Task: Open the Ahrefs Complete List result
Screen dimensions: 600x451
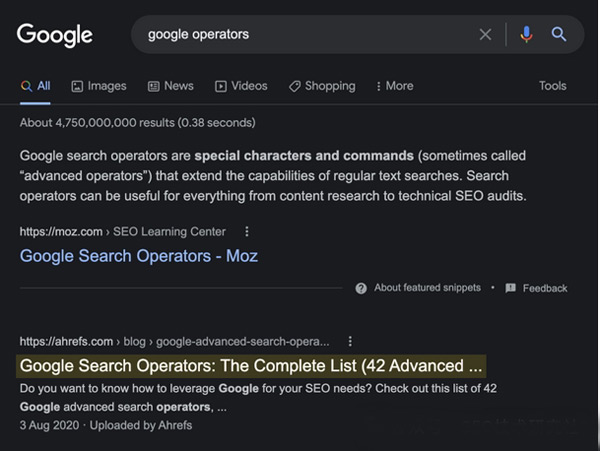Action: pos(251,365)
